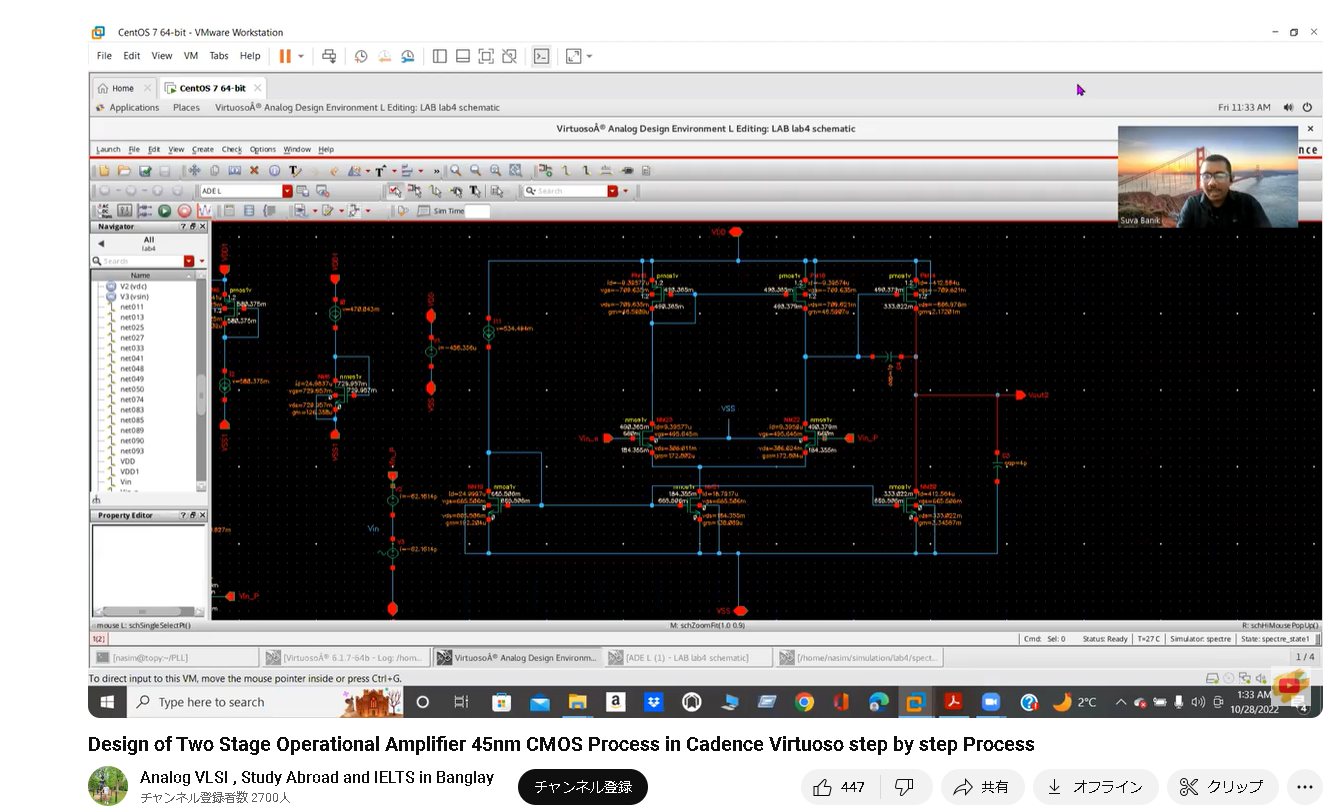The width and height of the screenshot is (1343, 812).
Task: Click the zoom in magnifier icon
Action: point(455,171)
